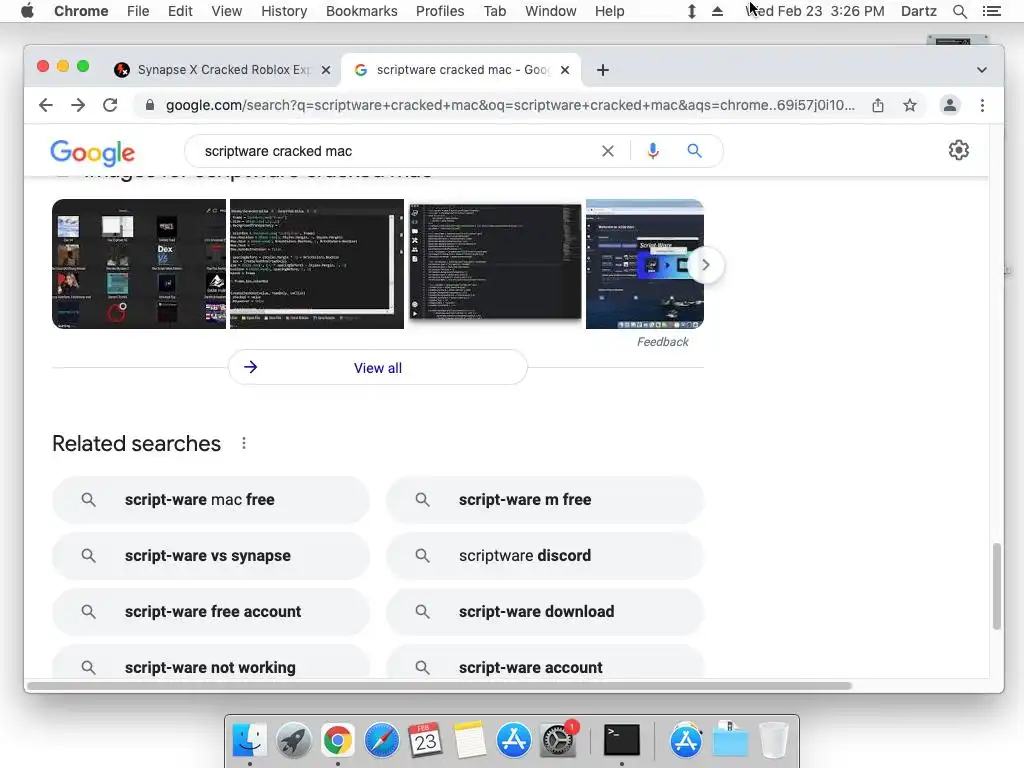The width and height of the screenshot is (1024, 768).
Task: Click View all images button
Action: (377, 368)
